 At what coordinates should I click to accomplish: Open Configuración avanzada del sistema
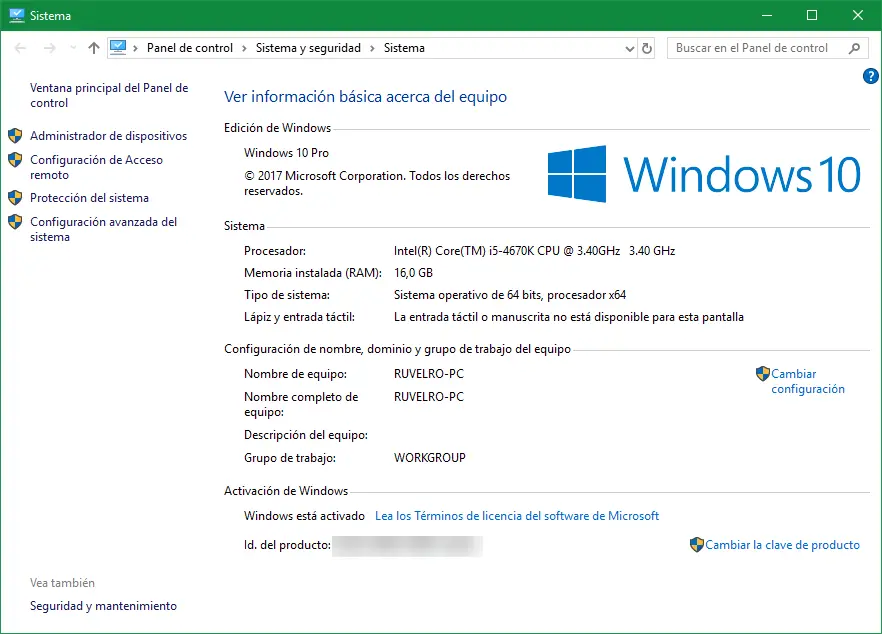[x=104, y=230]
